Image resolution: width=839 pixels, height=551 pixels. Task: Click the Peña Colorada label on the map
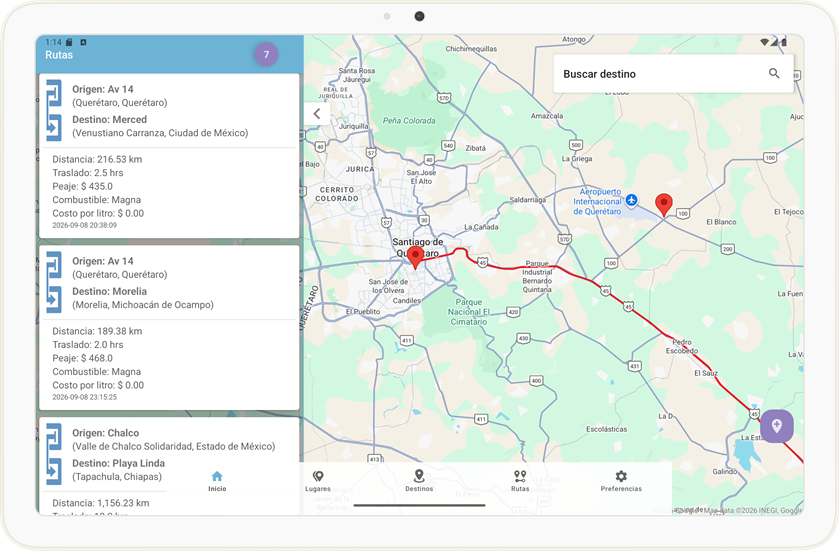tap(409, 121)
